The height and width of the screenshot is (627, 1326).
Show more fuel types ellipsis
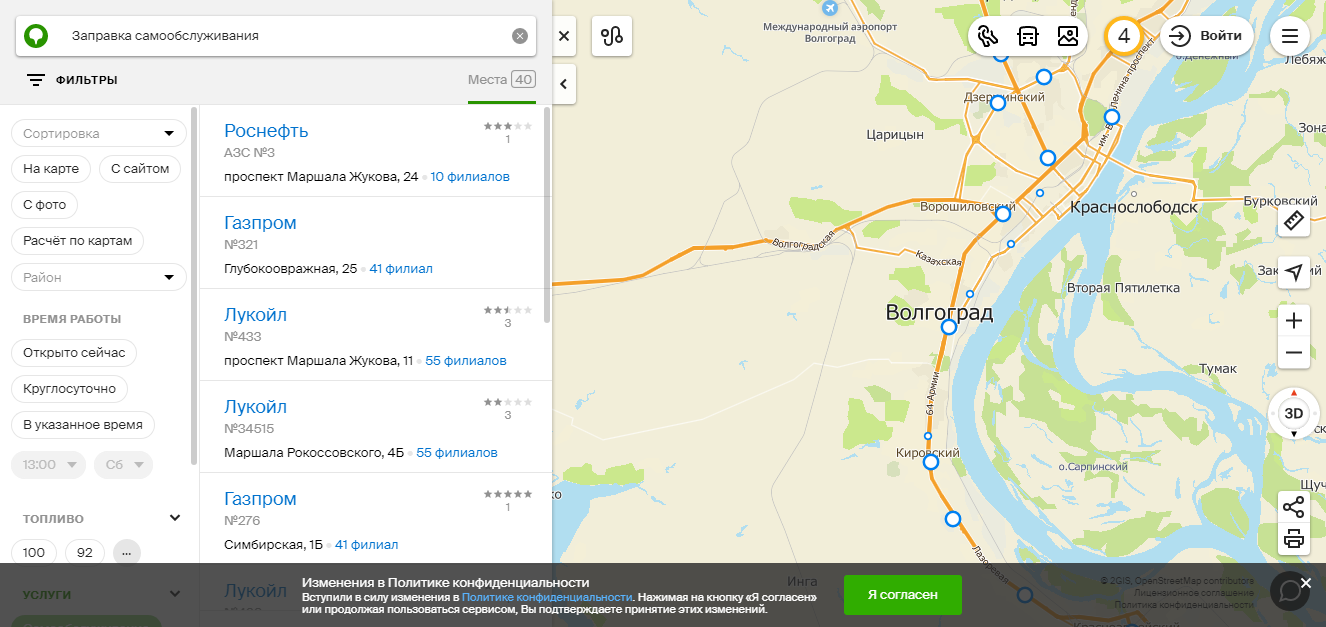[127, 552]
